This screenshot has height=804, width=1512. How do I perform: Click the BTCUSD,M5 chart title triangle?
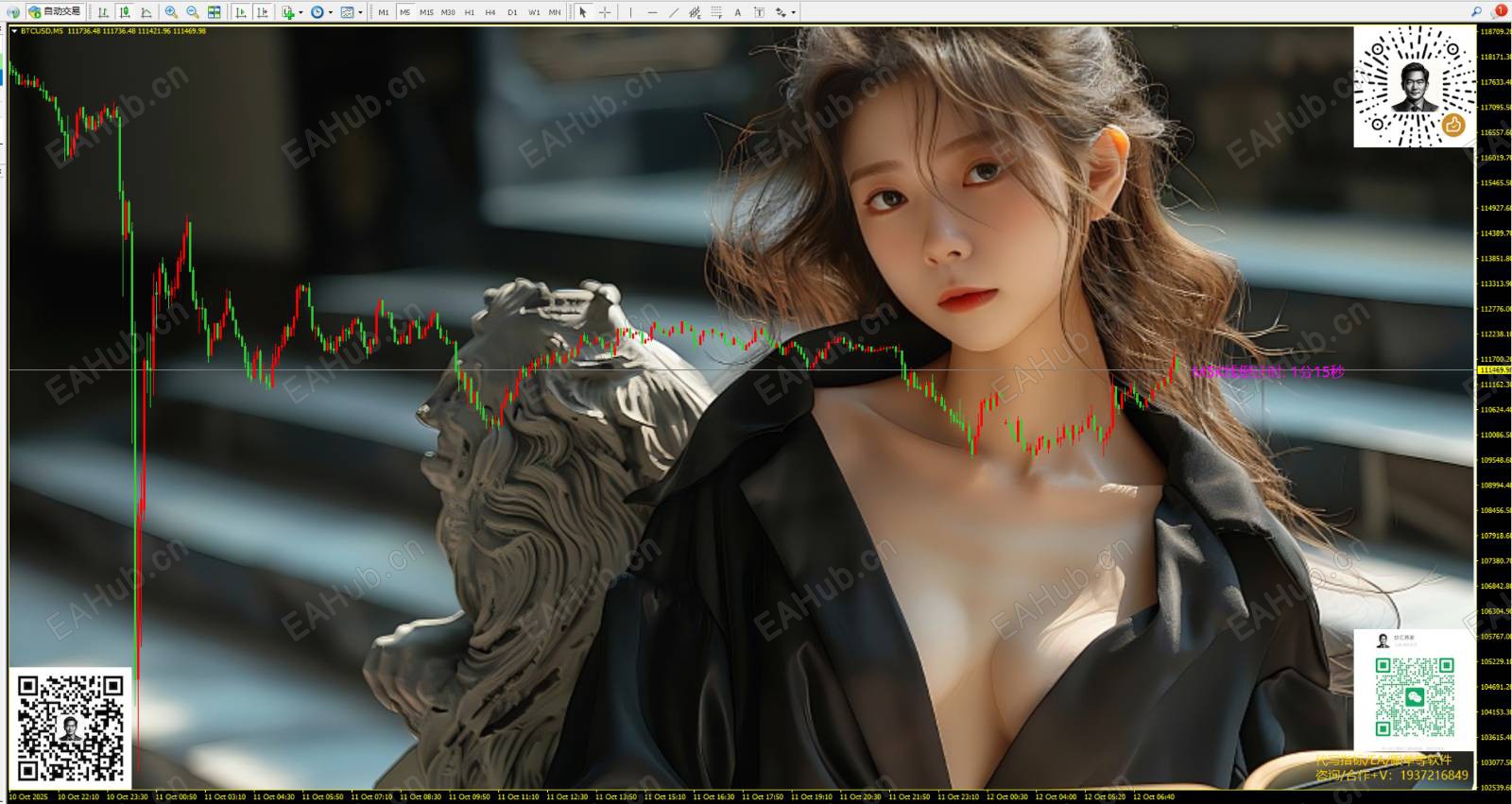tap(14, 31)
